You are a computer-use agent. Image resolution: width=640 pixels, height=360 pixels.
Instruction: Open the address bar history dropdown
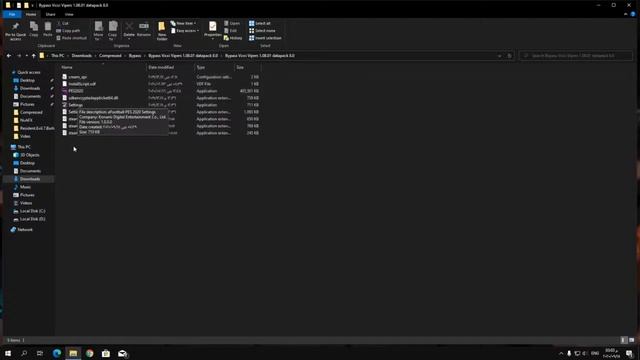(x=499, y=56)
